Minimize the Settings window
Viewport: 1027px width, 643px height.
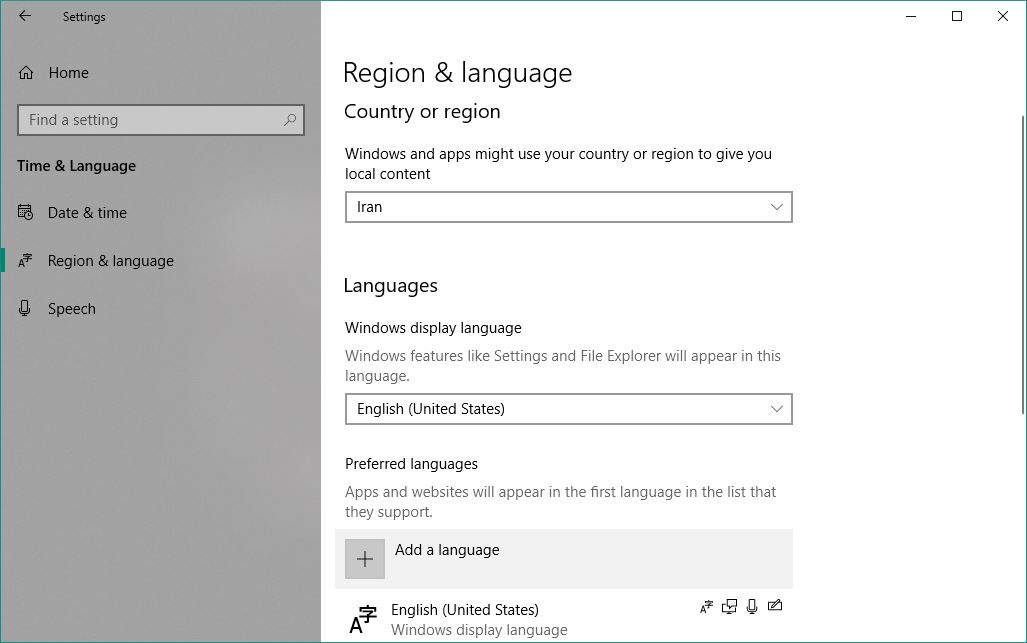click(x=911, y=16)
